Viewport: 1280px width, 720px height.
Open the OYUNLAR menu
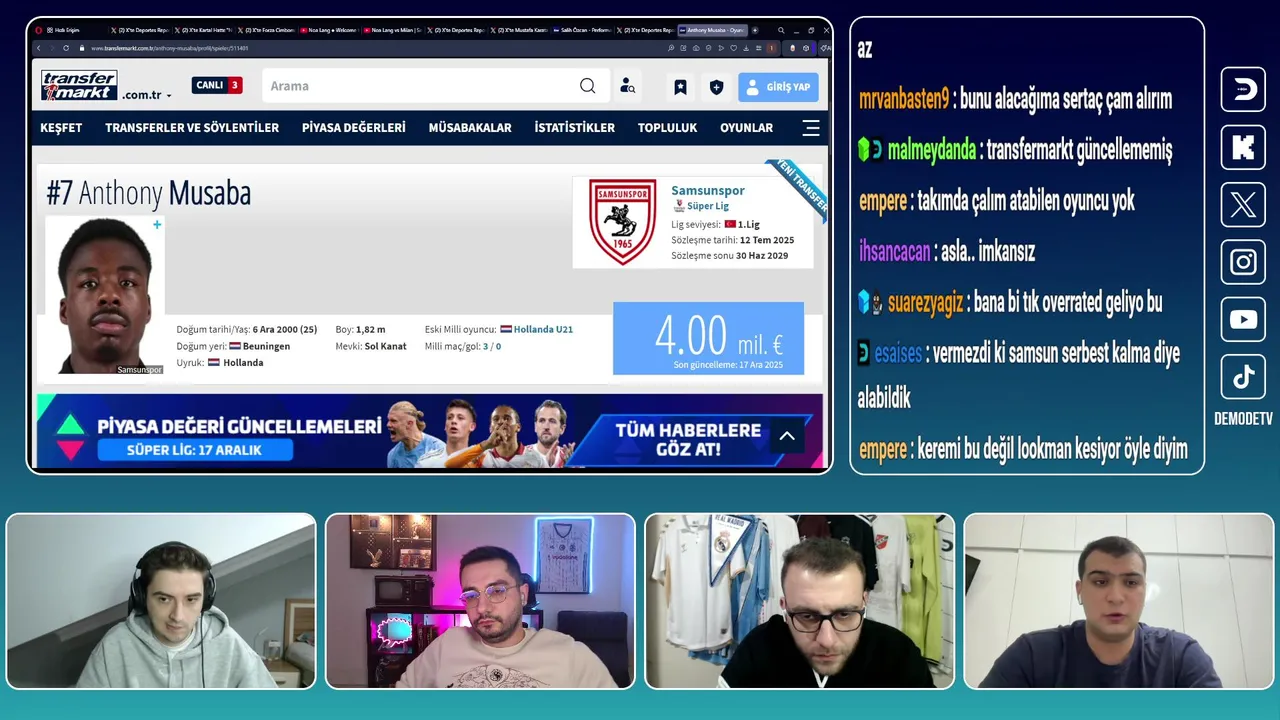click(x=746, y=128)
